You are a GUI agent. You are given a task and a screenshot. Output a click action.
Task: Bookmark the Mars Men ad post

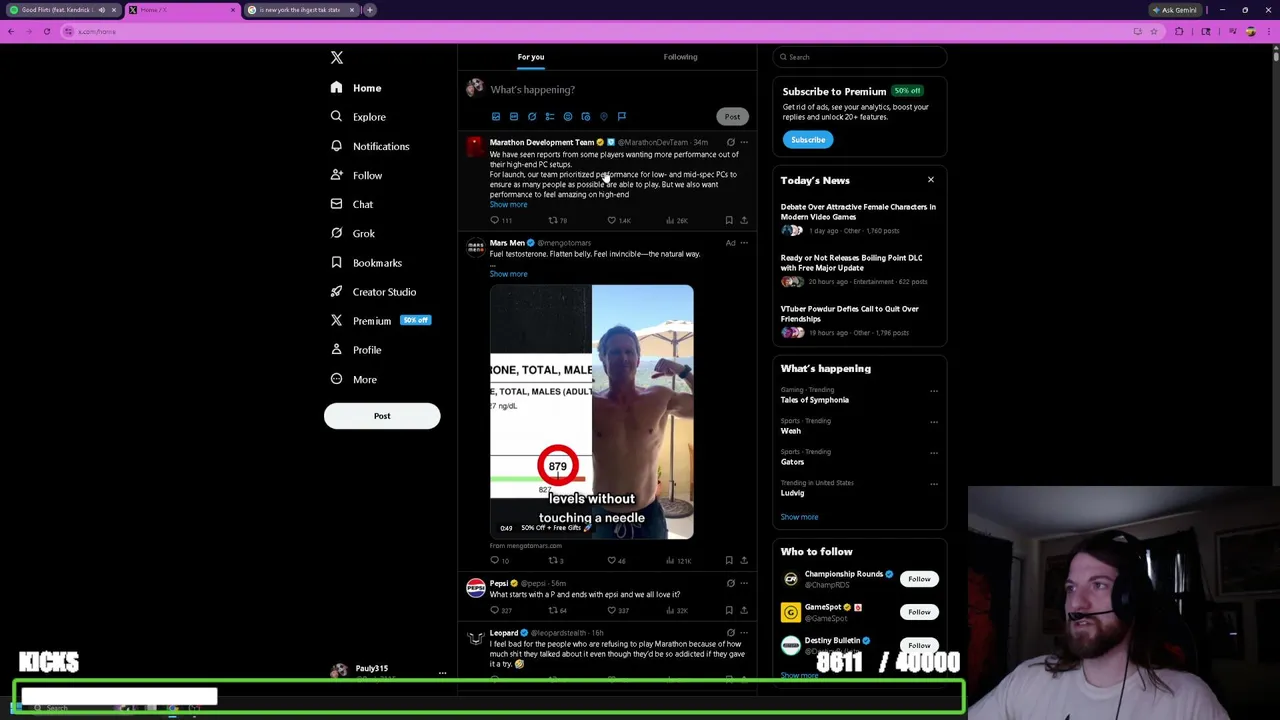[x=729, y=560]
